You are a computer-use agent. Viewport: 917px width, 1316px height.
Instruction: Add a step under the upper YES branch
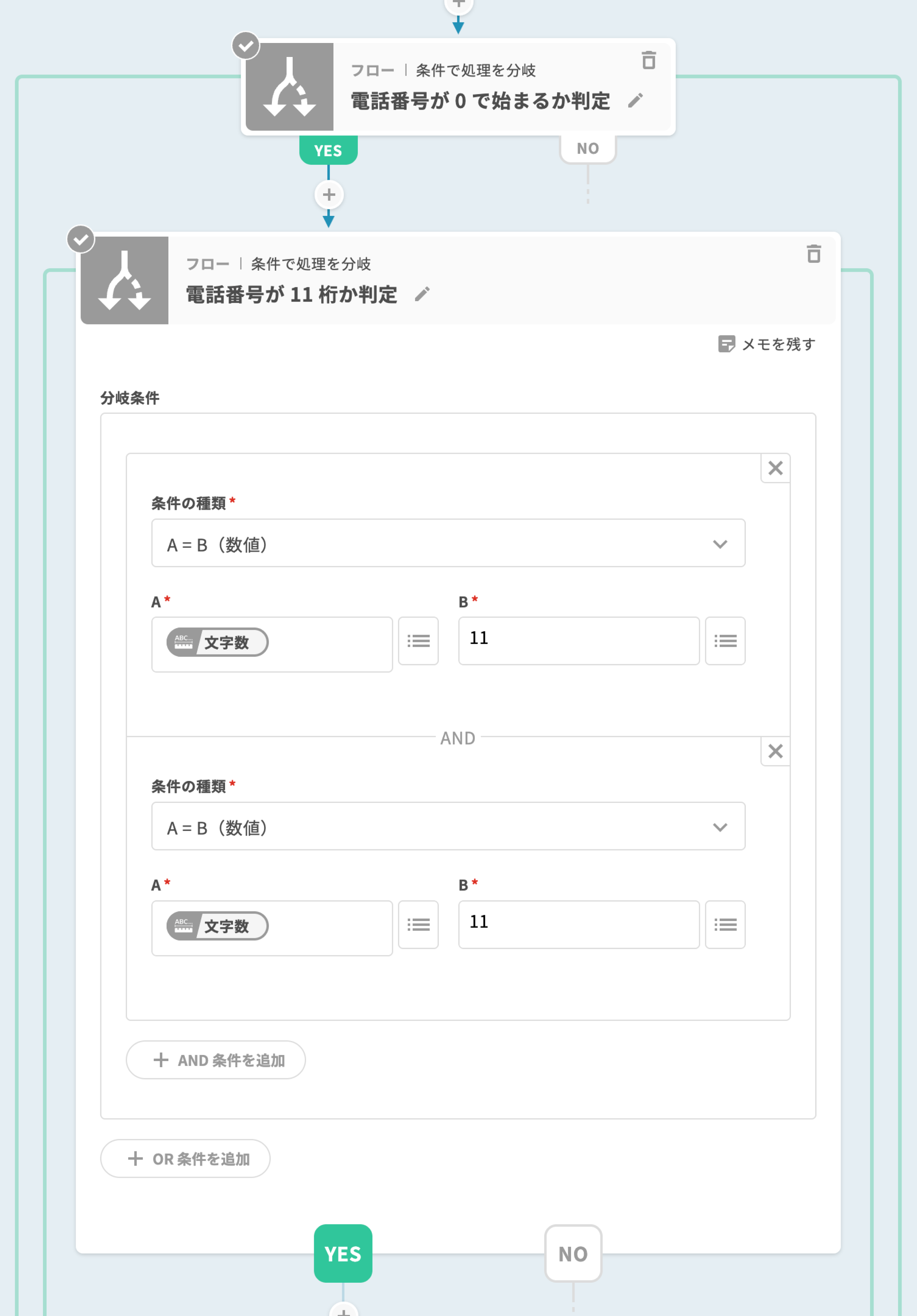(328, 195)
